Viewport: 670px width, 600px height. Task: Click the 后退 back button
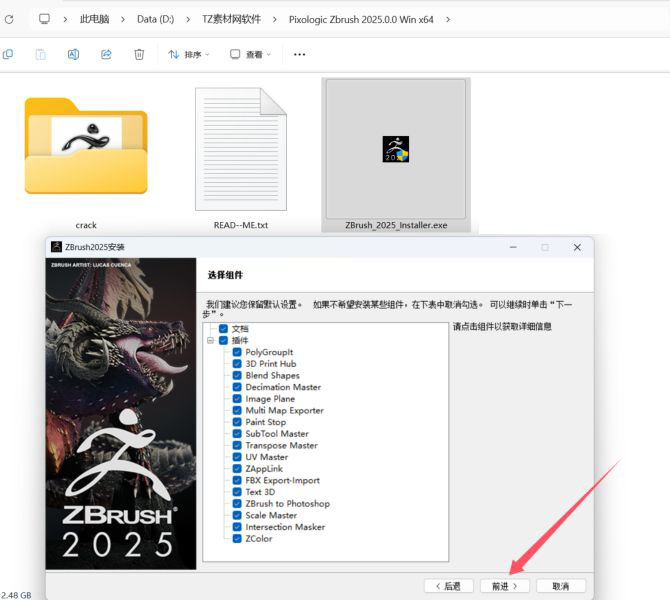click(x=449, y=586)
